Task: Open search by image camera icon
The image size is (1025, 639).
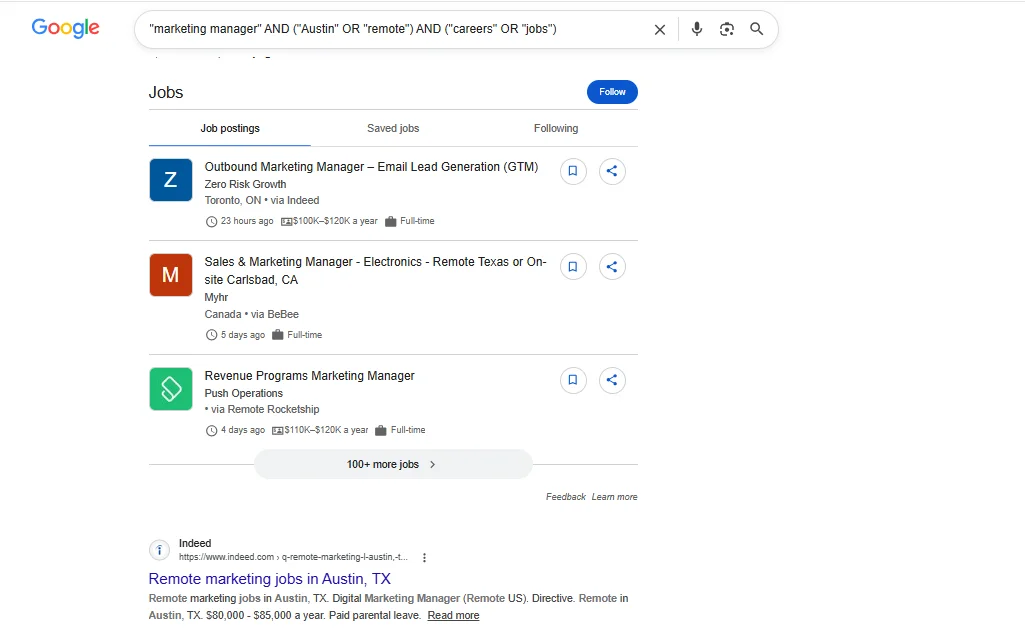Action: pyautogui.click(x=726, y=29)
